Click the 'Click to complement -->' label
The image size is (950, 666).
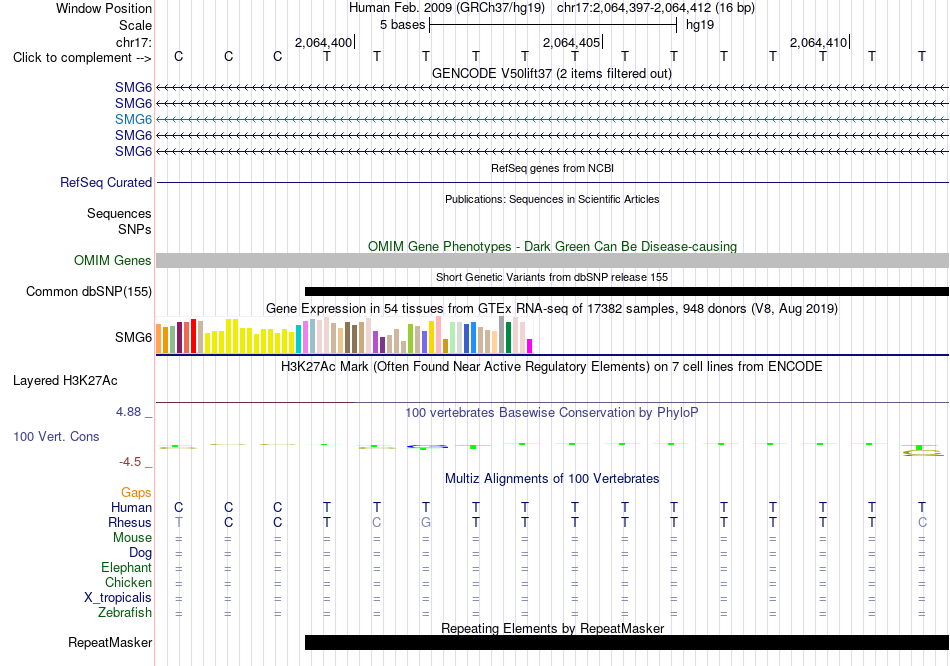click(82, 58)
